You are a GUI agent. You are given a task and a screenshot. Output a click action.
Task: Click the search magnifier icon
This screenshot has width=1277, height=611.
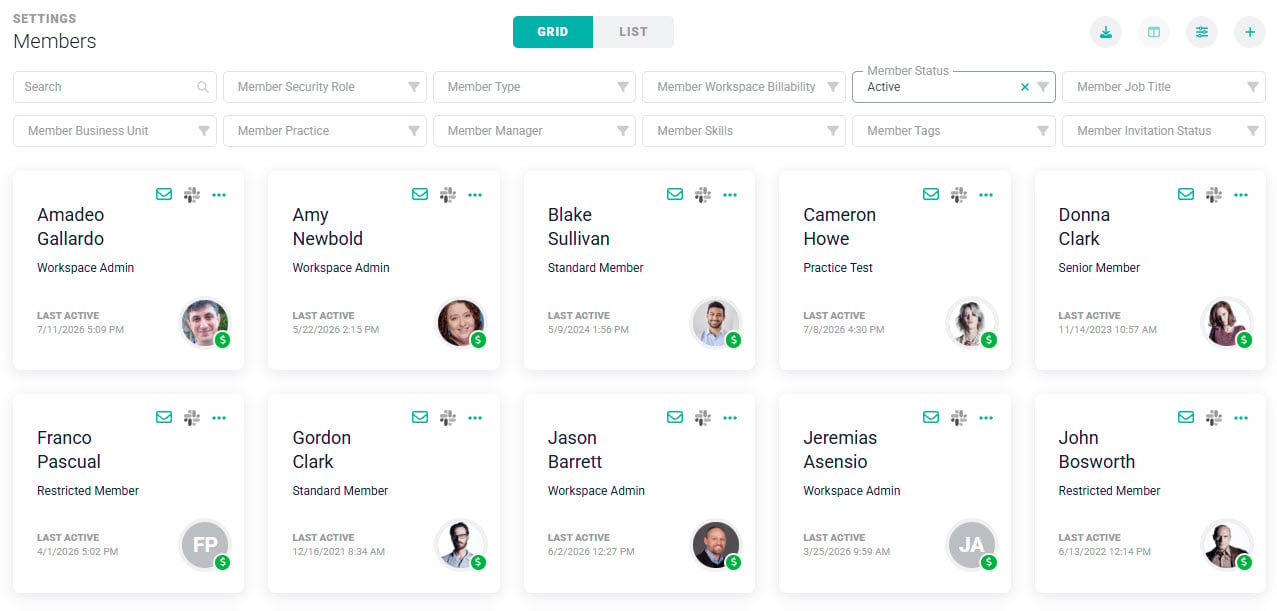[x=203, y=87]
